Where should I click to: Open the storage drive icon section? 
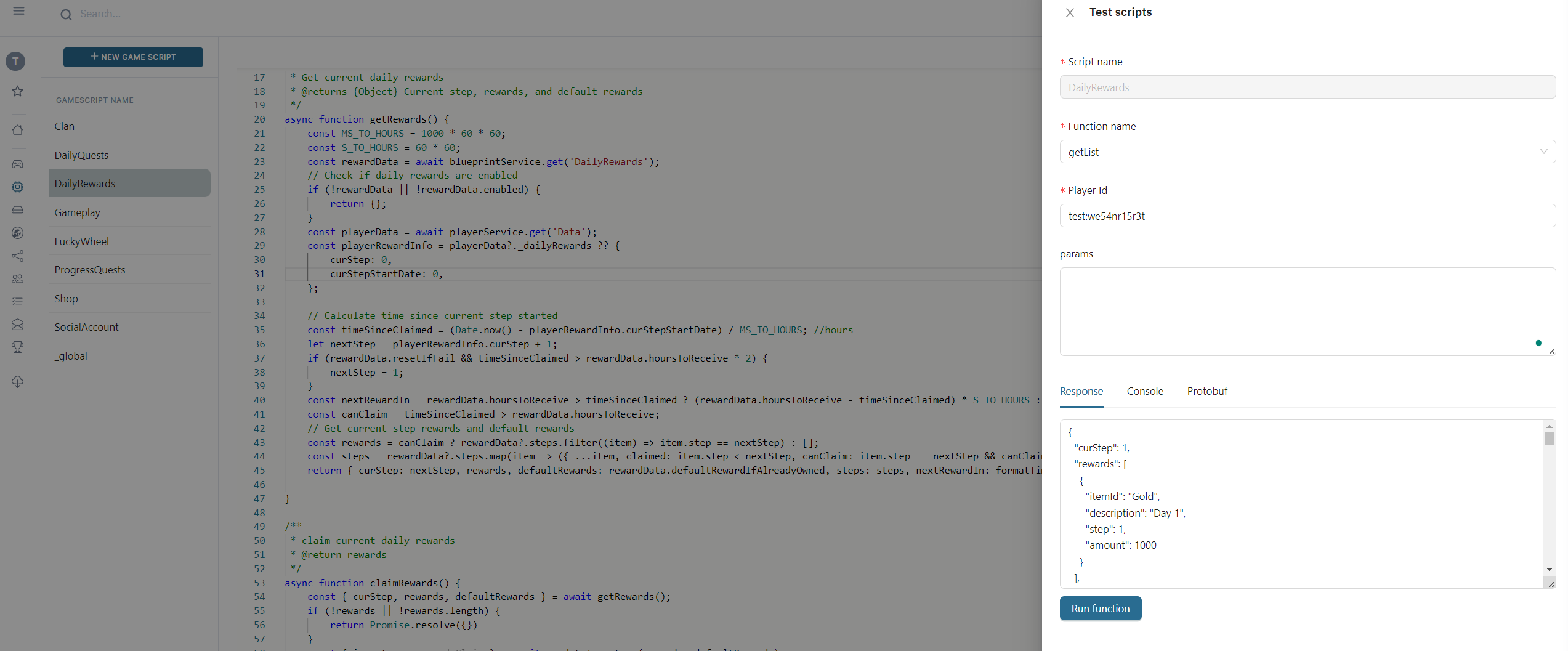click(x=18, y=210)
